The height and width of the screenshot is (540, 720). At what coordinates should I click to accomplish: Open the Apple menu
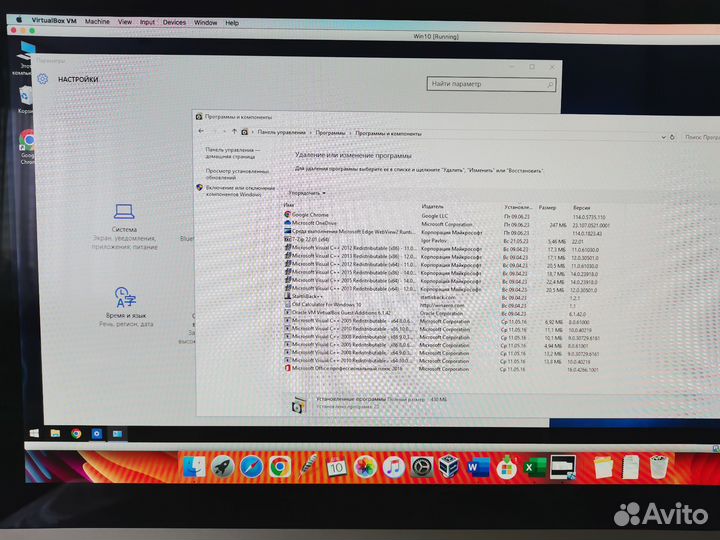pyautogui.click(x=19, y=20)
